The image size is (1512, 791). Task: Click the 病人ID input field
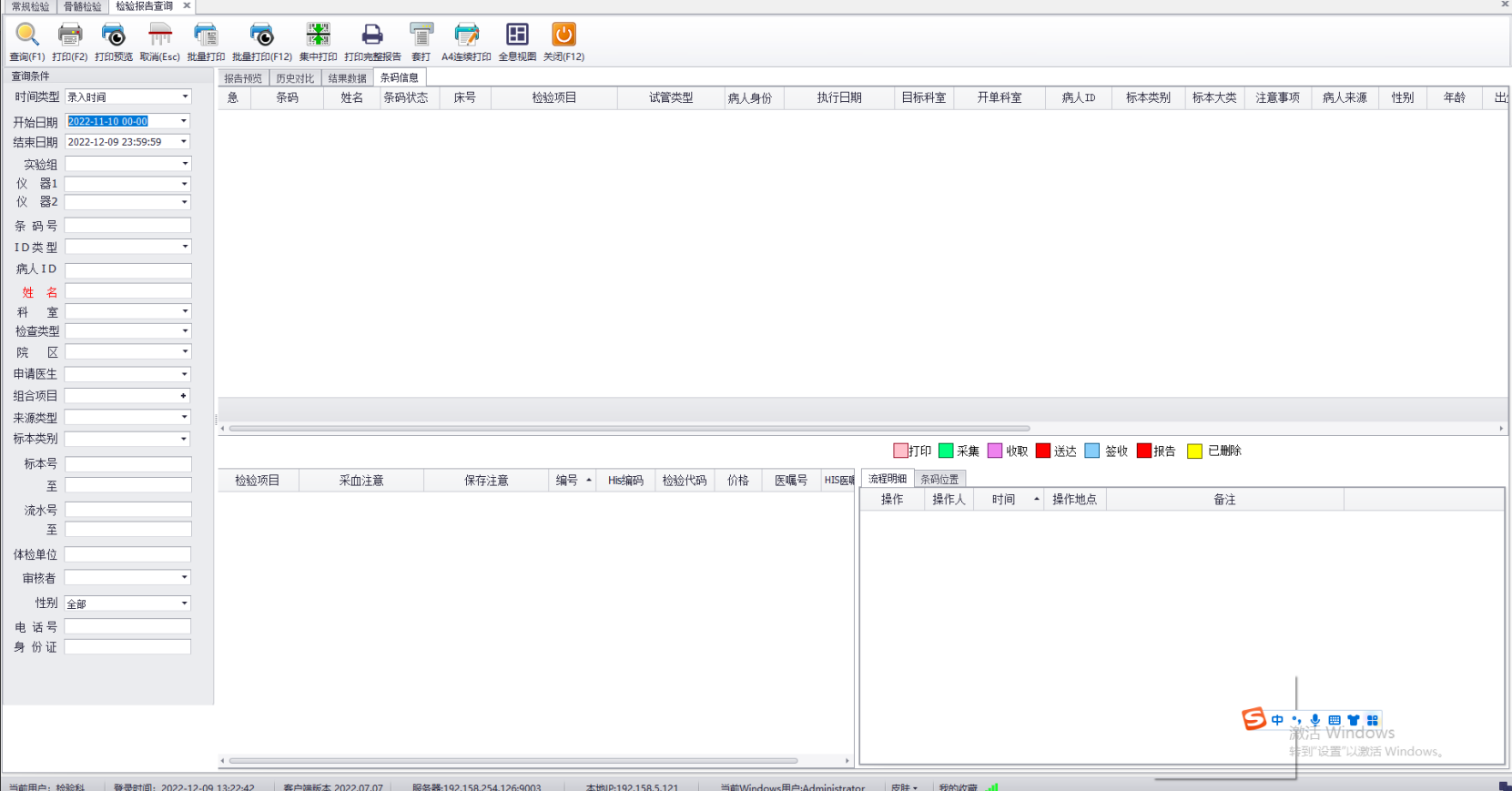(x=127, y=270)
